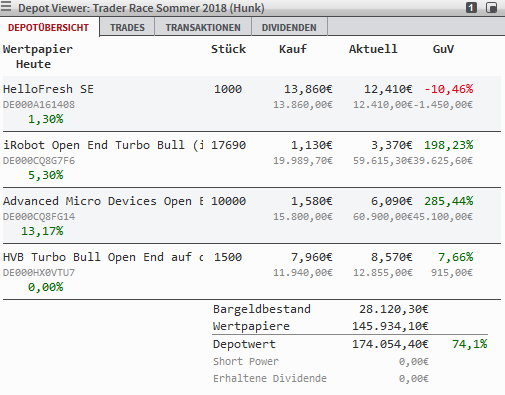The height and width of the screenshot is (395, 505).
Task: Click total depot performance 74,1%
Action: coord(470,344)
